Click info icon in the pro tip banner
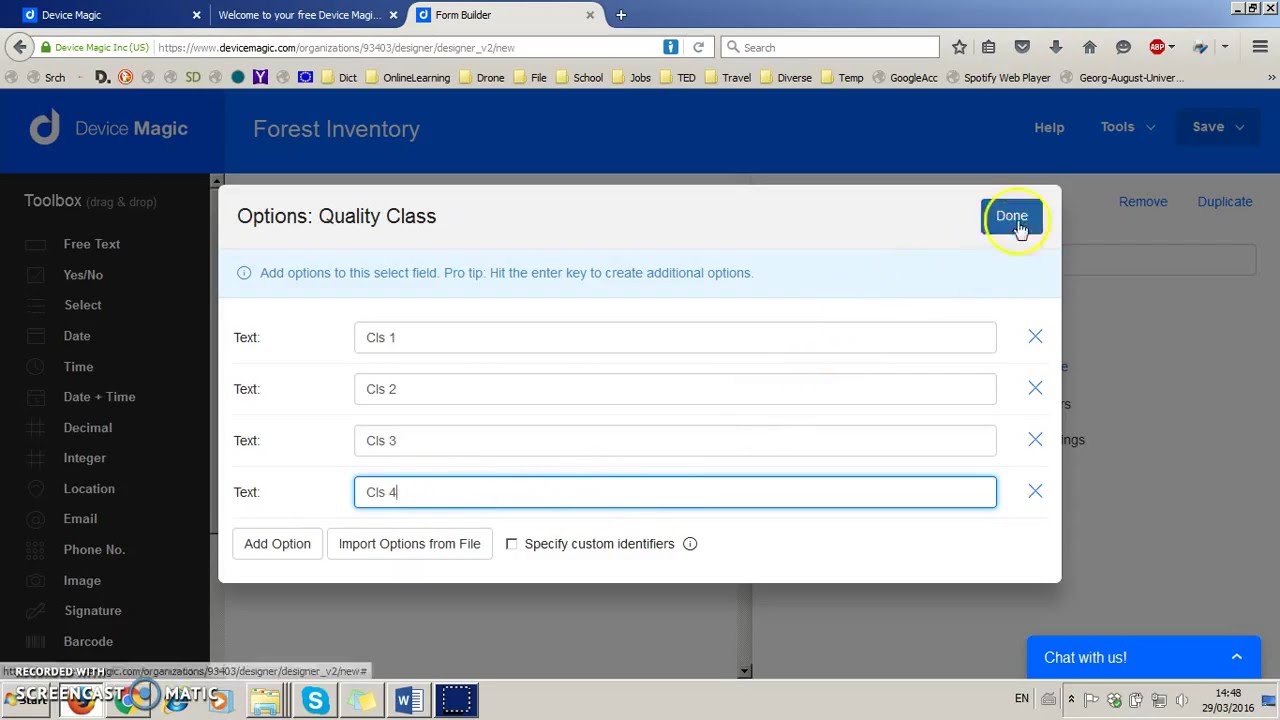The height and width of the screenshot is (720, 1280). tap(244, 273)
